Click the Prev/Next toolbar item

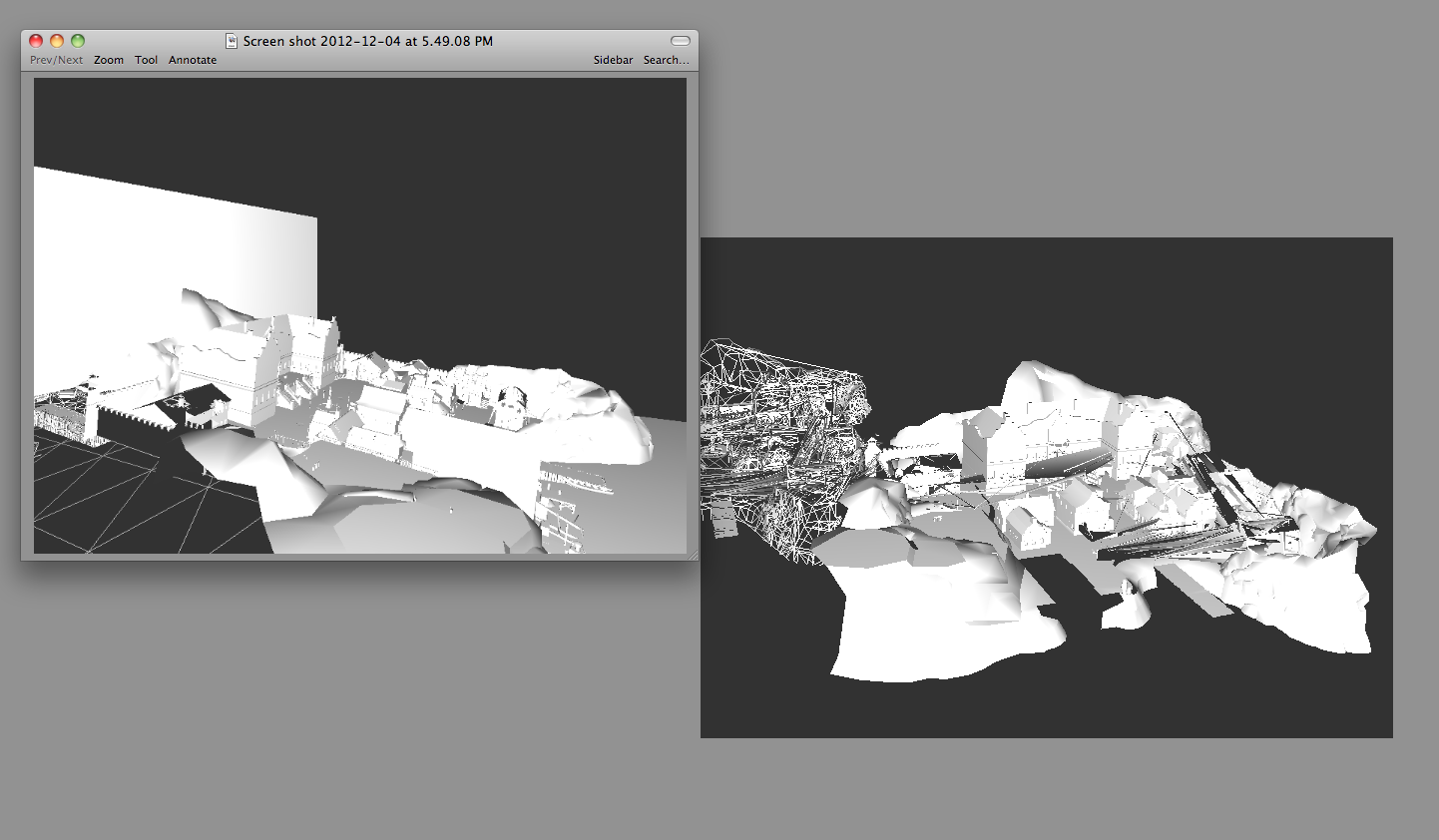pyautogui.click(x=56, y=60)
